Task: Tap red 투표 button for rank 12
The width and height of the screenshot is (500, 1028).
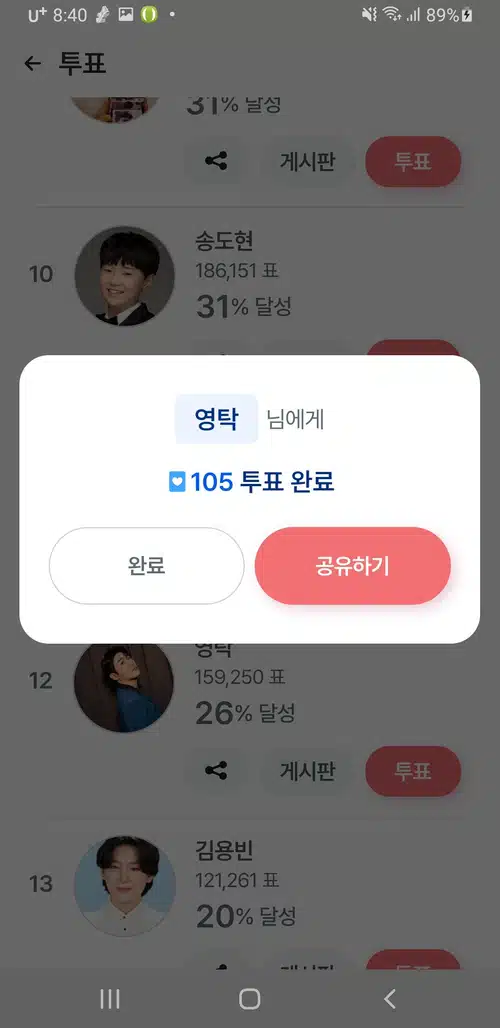Action: pyautogui.click(x=413, y=770)
